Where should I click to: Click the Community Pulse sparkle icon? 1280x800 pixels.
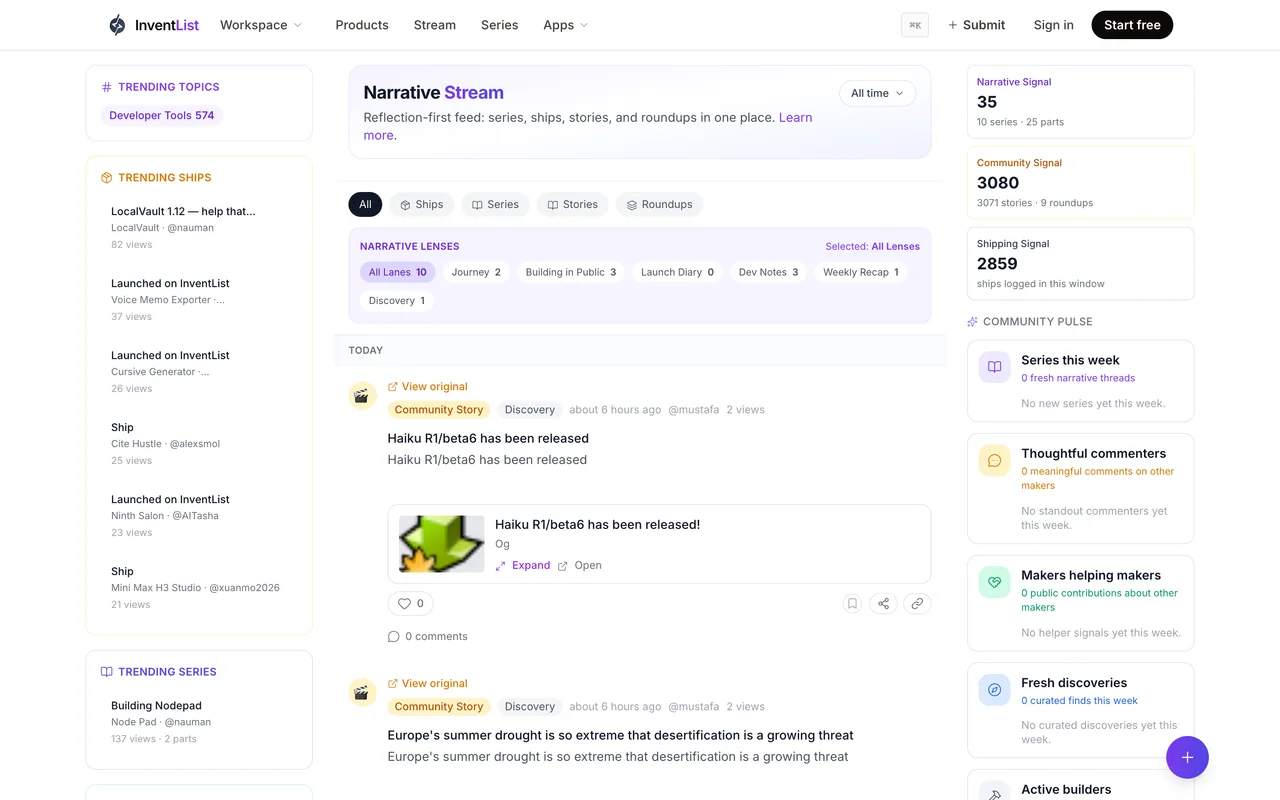[x=972, y=322]
